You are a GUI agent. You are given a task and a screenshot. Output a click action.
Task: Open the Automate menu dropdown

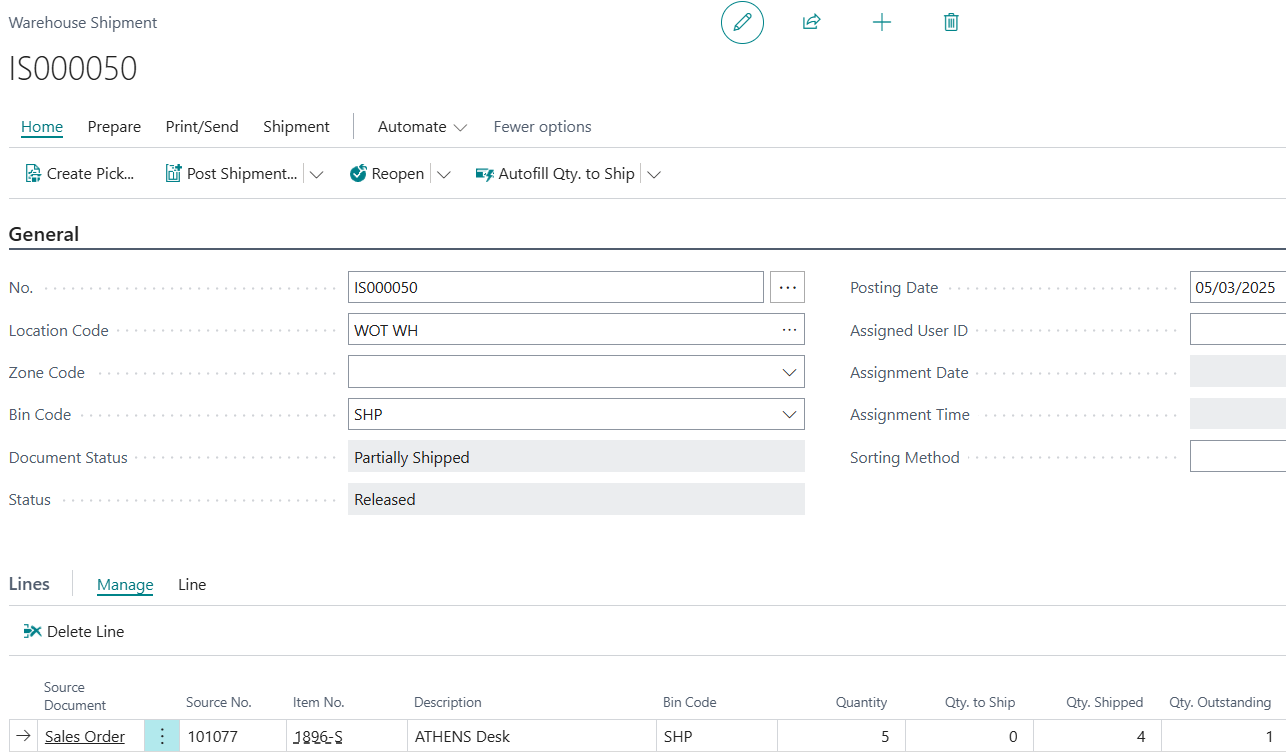pyautogui.click(x=422, y=127)
